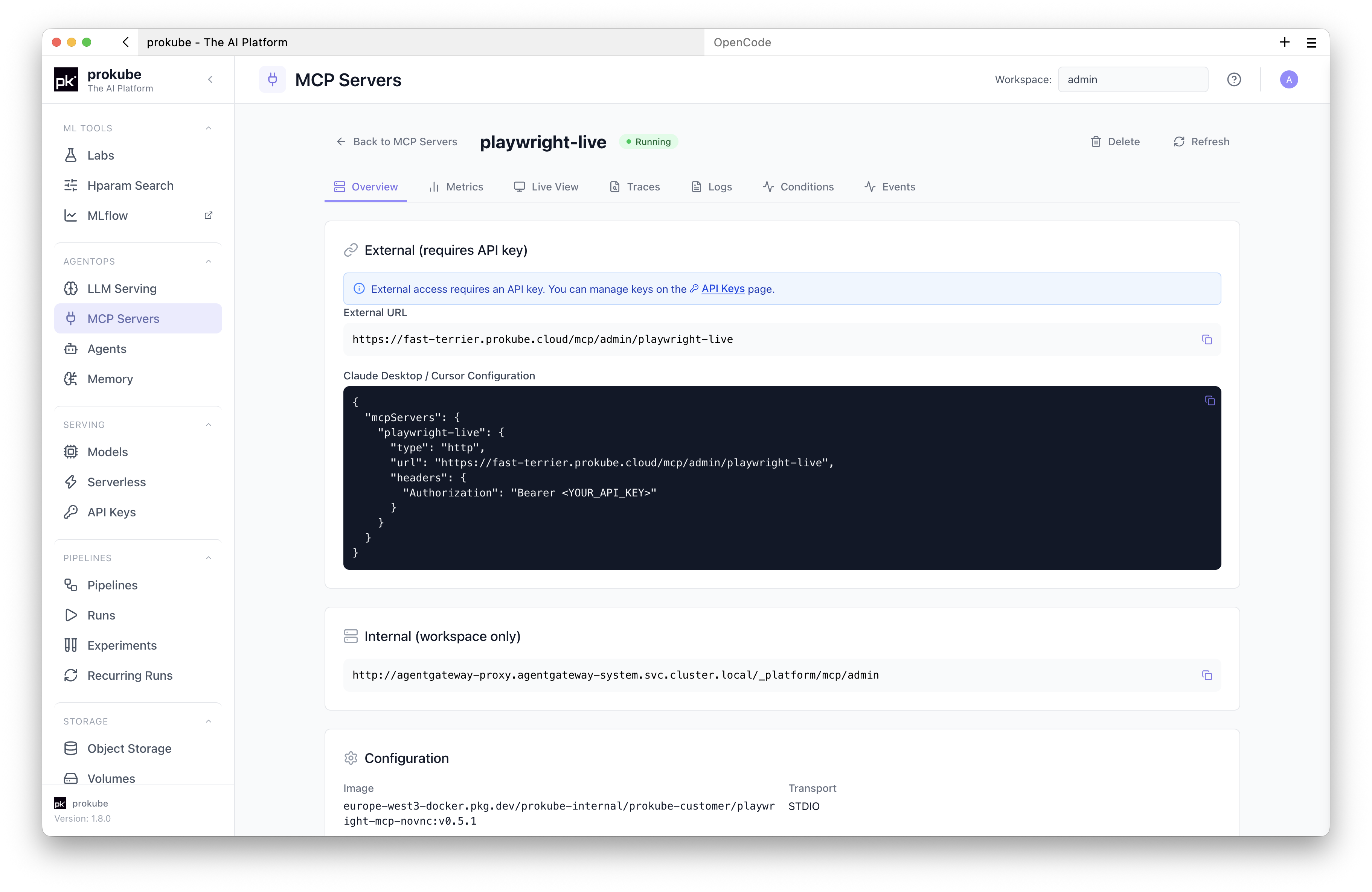Copy the External URL
This screenshot has height=892, width=1372.
coord(1207,339)
